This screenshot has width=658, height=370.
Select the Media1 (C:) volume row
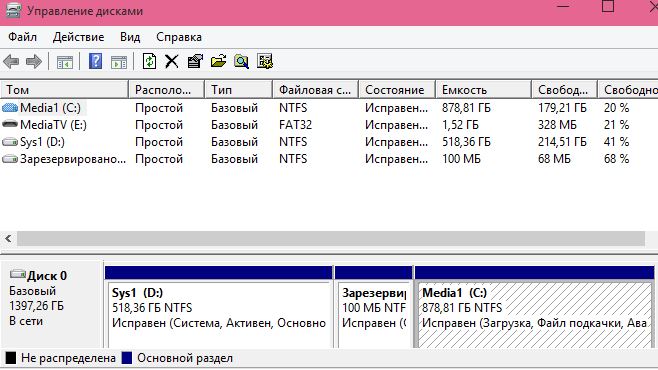[329, 108]
